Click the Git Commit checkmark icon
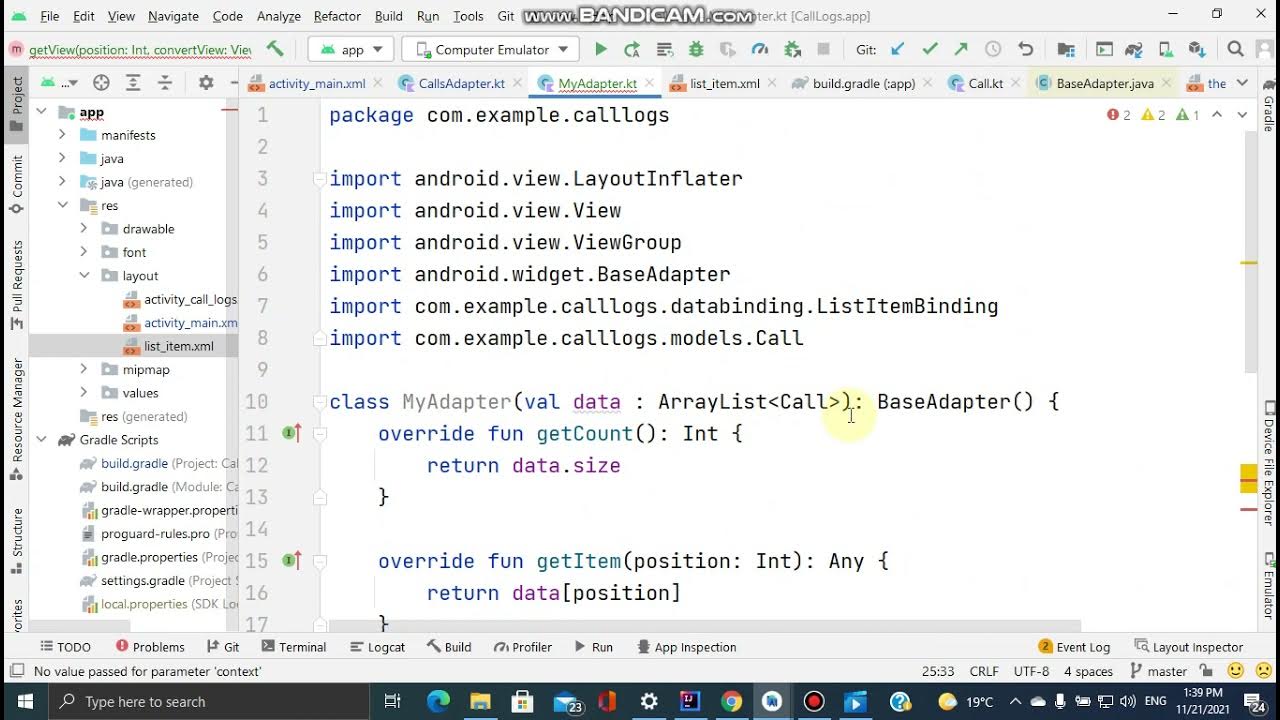Screen dimensions: 1280x720 [930, 49]
